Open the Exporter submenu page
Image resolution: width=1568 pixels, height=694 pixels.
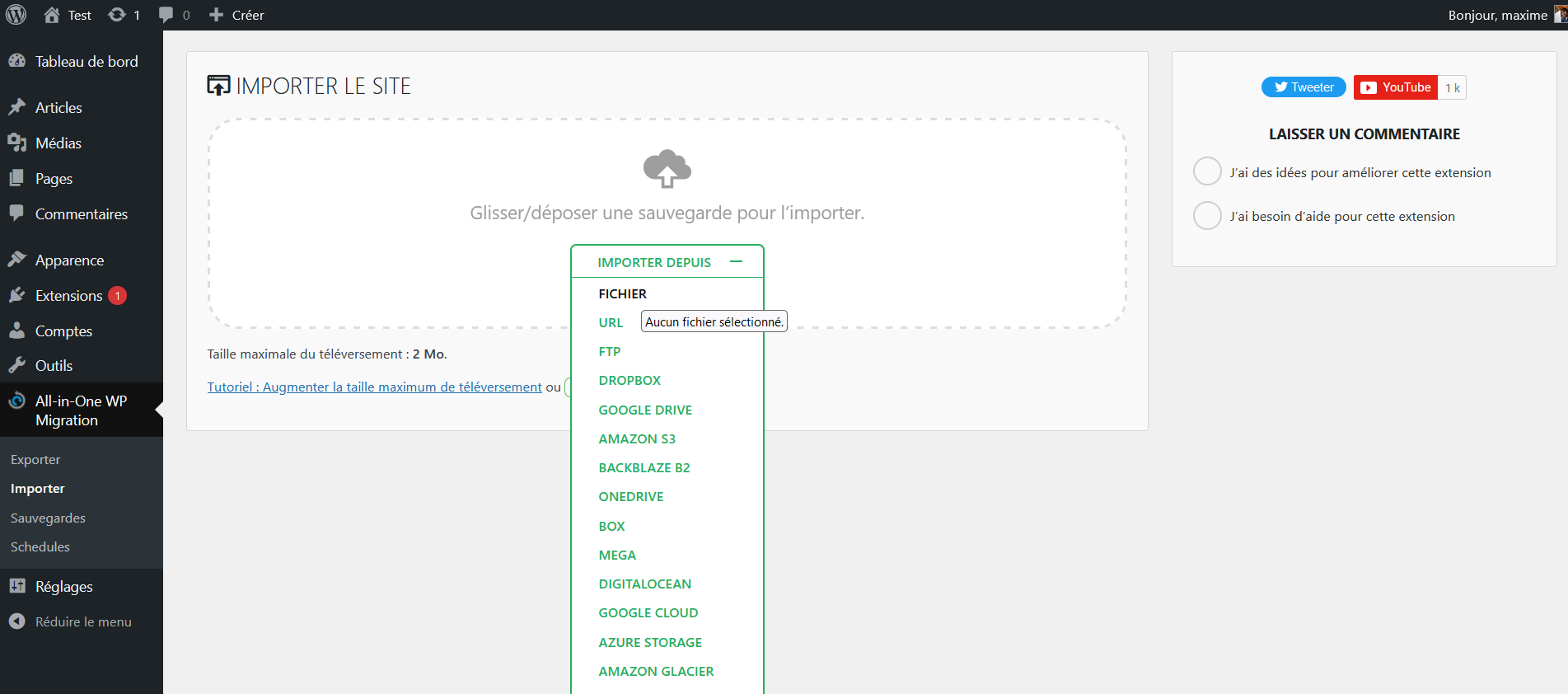[x=35, y=459]
